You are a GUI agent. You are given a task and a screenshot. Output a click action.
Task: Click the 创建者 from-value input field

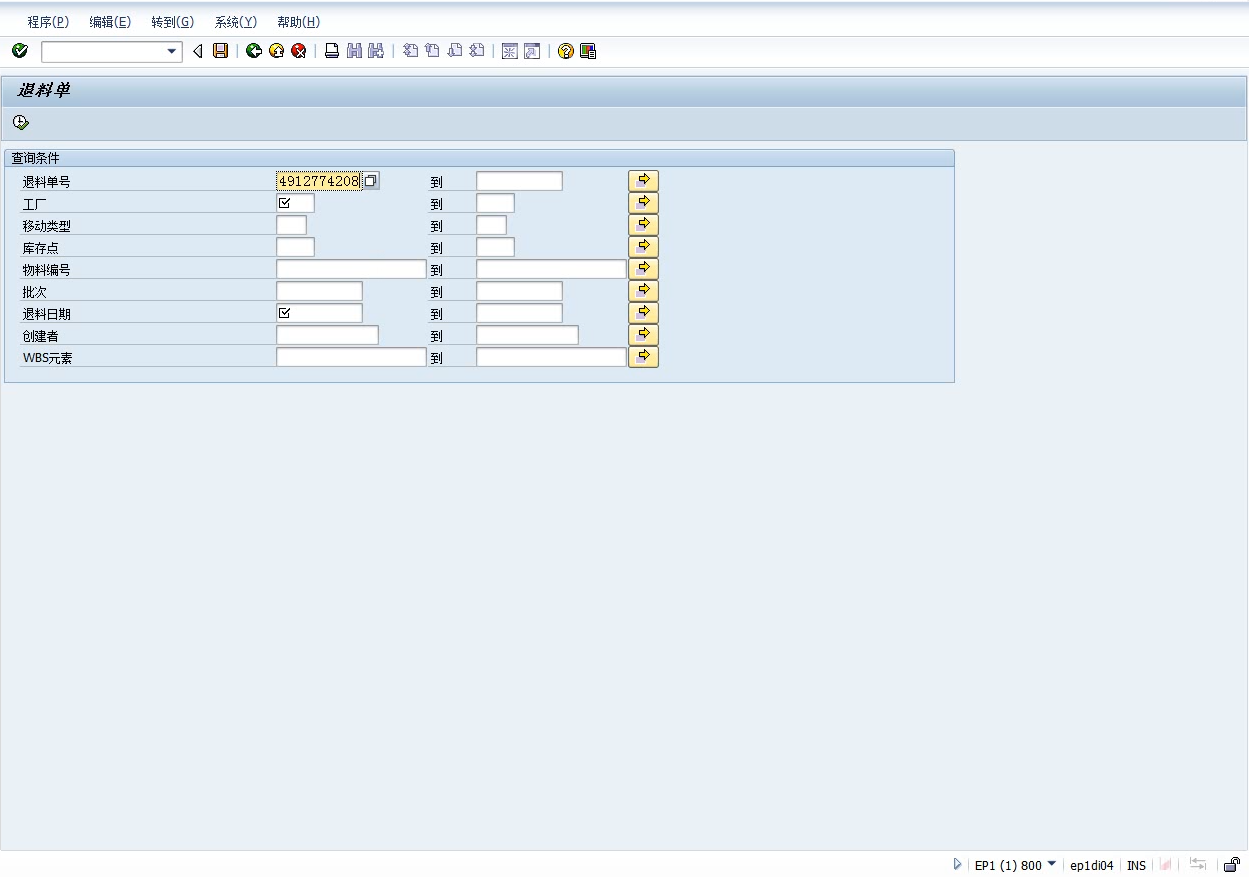pos(327,335)
